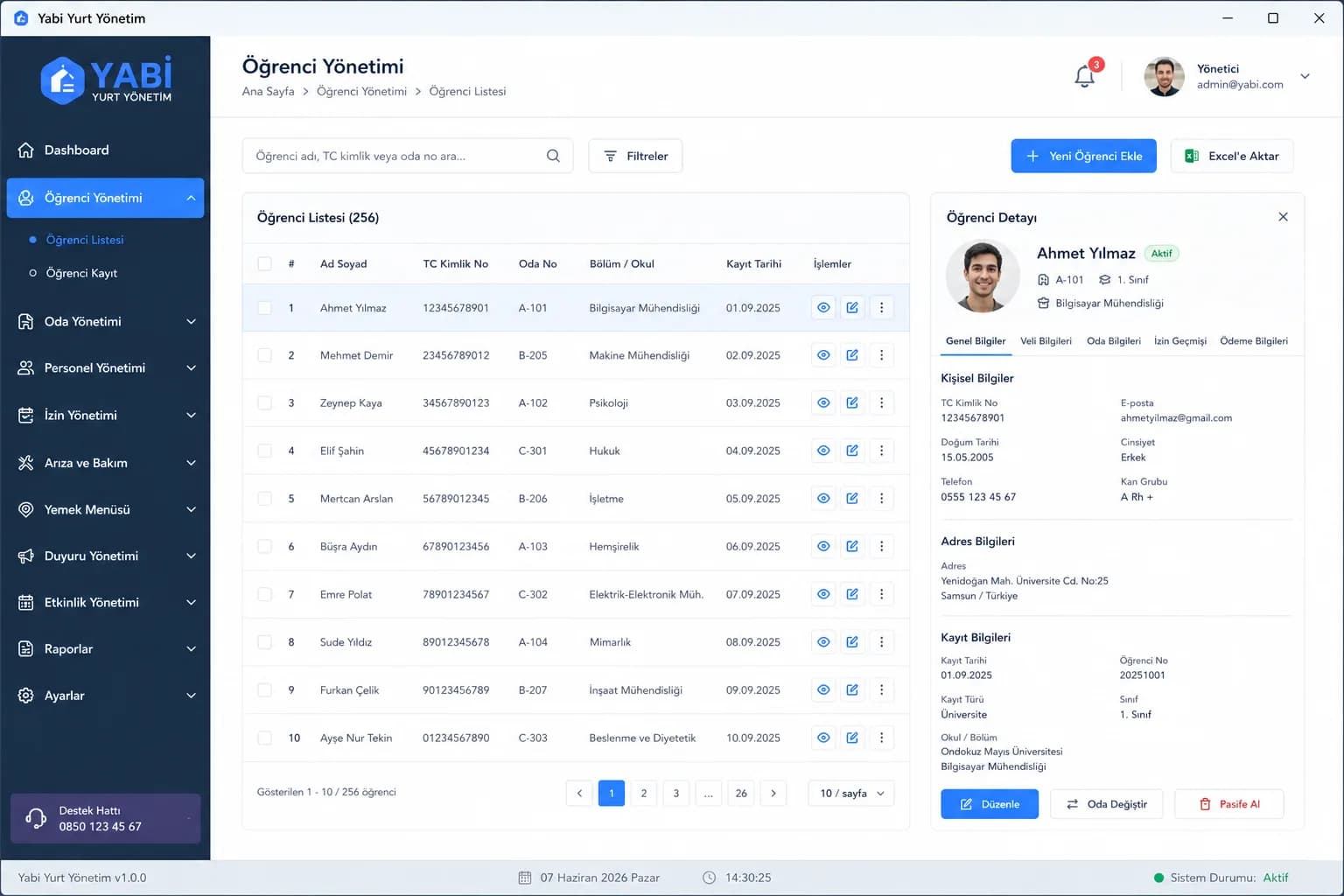Click Ana Sayfa breadcrumb link

(268, 91)
